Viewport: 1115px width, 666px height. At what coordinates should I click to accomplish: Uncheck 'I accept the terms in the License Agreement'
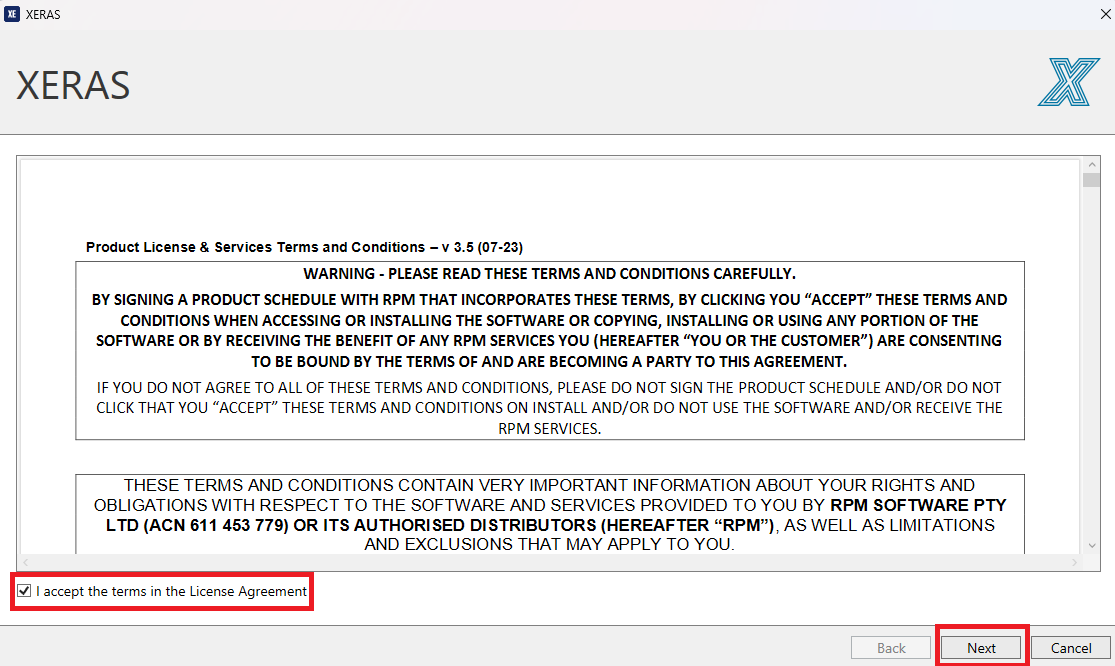(x=24, y=591)
